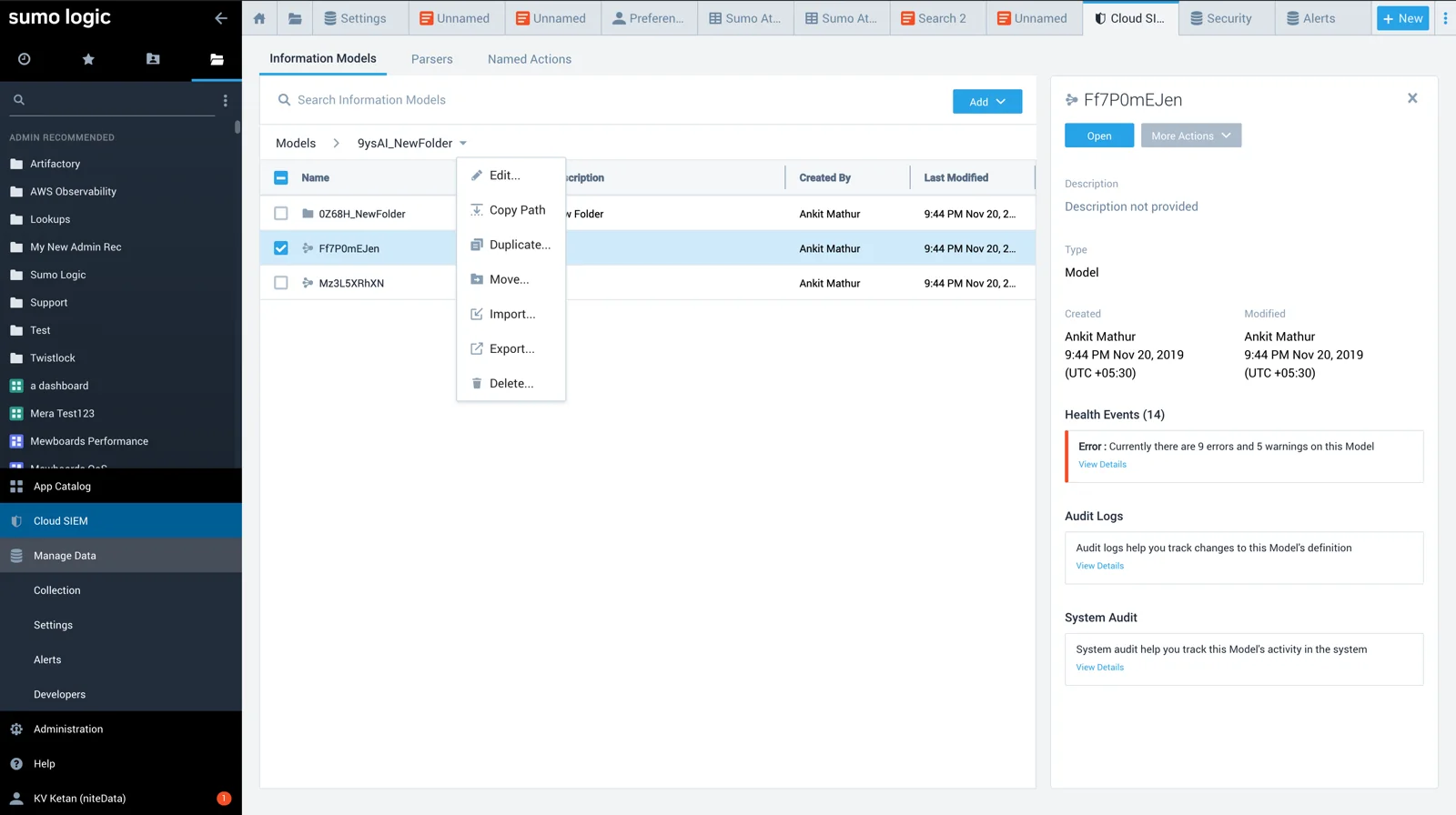
Task: Open the sidebar search options kebab menu
Action: pos(226,100)
